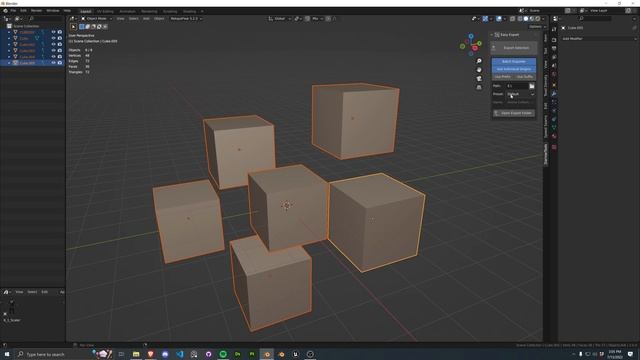
Task: Click the zoom view magnifier icon
Action: [479, 61]
